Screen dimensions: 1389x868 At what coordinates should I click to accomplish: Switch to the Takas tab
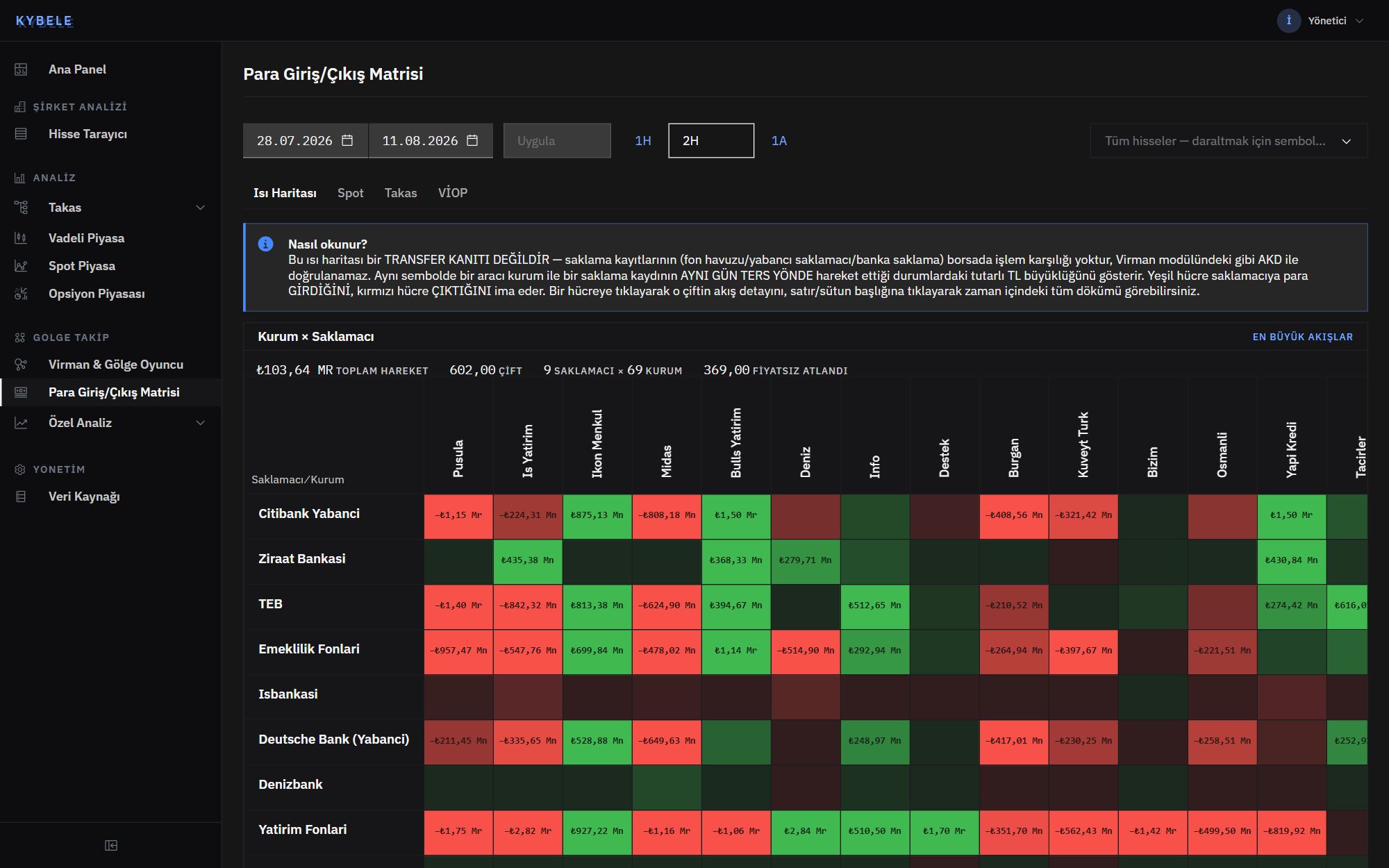[x=401, y=193]
